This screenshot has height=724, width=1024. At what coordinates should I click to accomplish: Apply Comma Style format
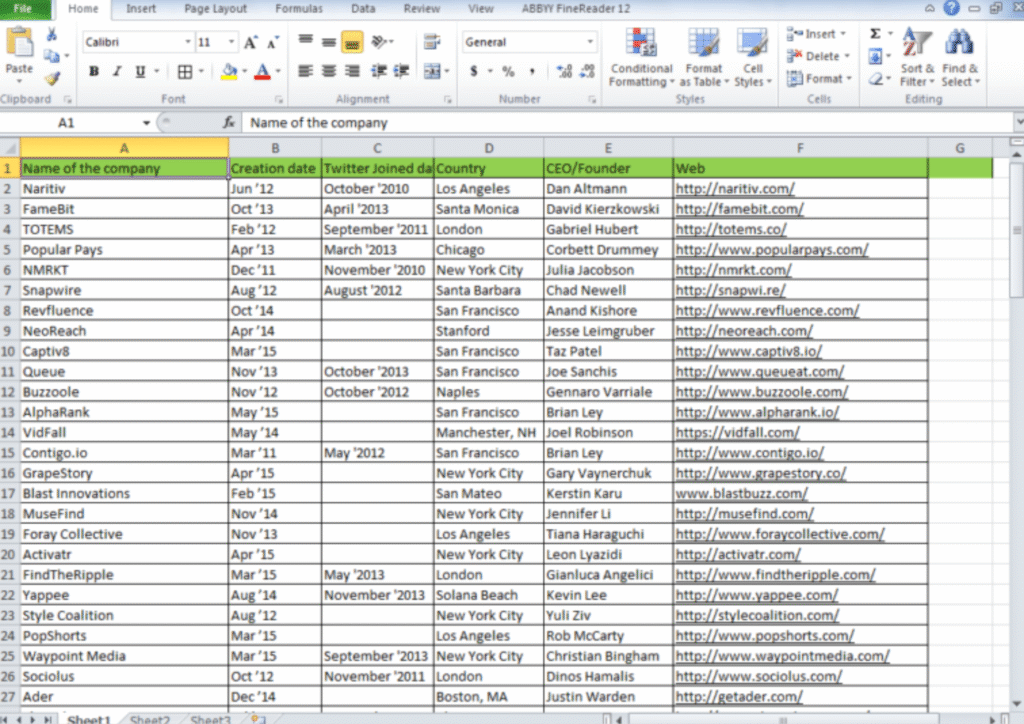point(532,71)
